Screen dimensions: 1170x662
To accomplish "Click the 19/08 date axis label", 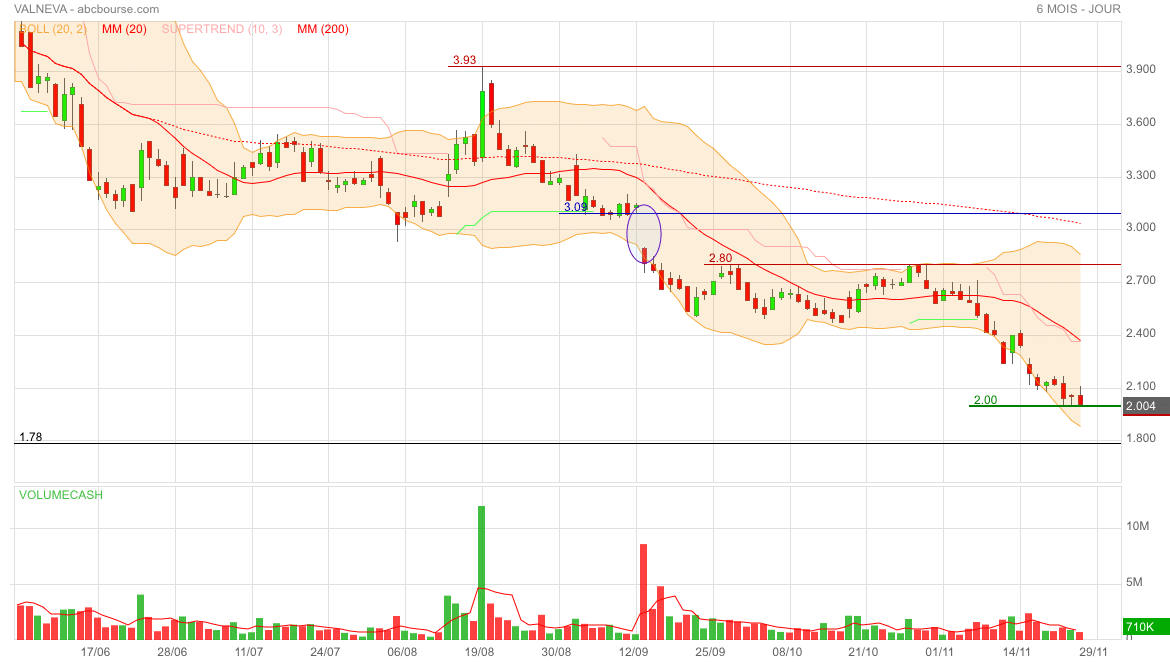I will click(x=480, y=652).
